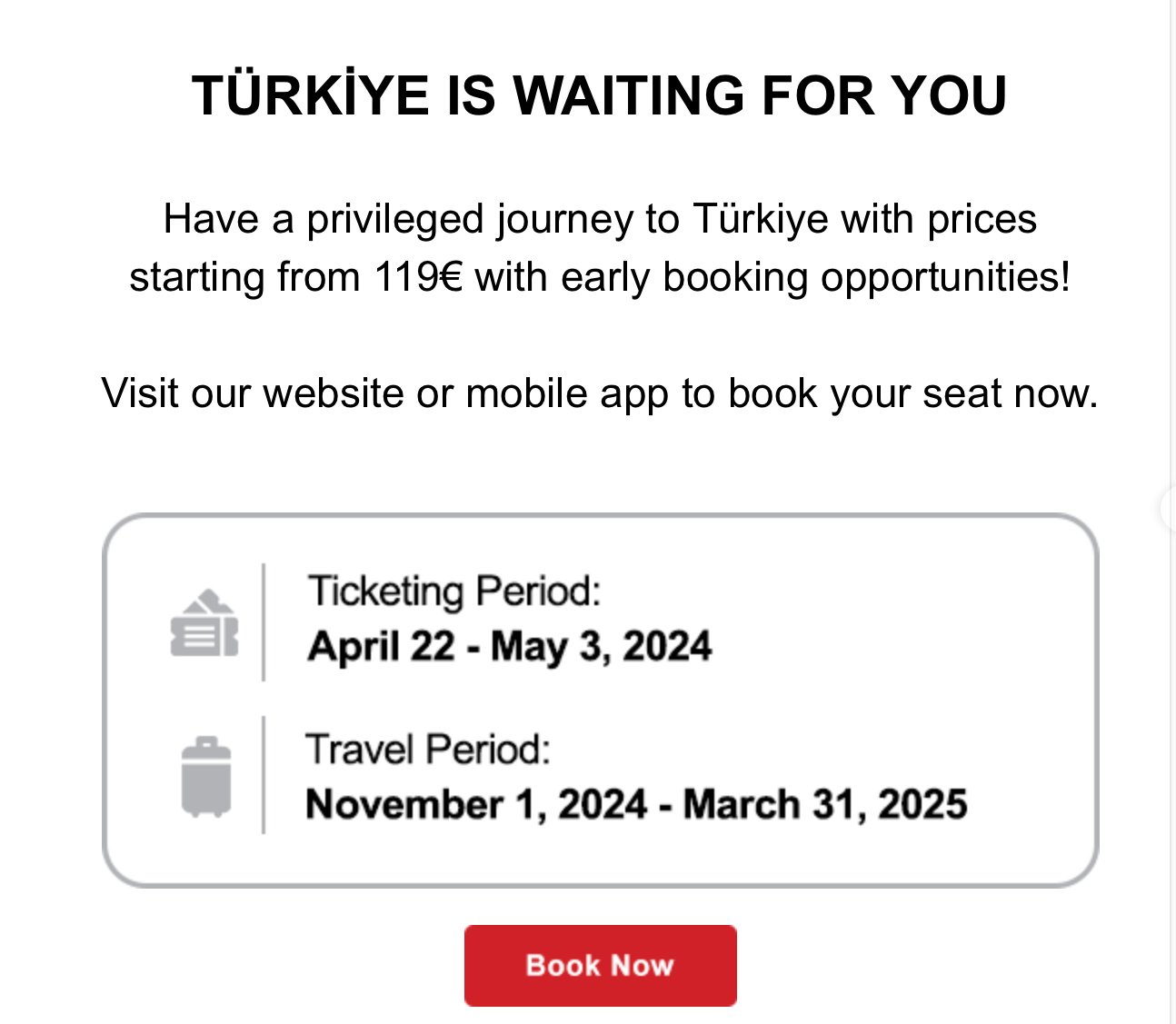Click the divider line next to suitcase icon
The width and height of the screenshot is (1176, 1024).
pyautogui.click(x=264, y=775)
